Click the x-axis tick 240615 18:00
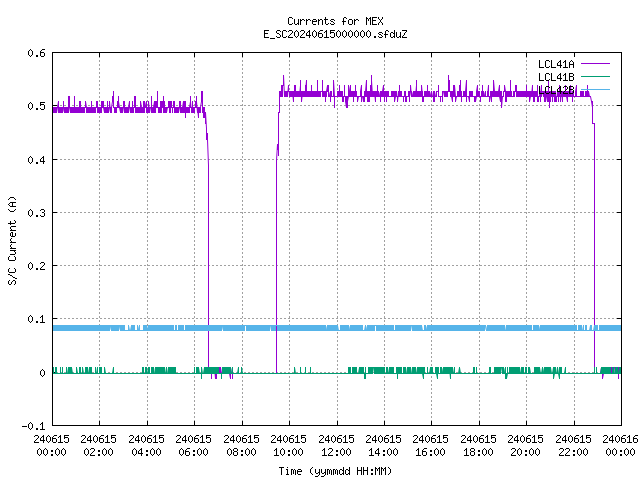Image resolution: width=640 pixels, height=480 pixels. (478, 445)
